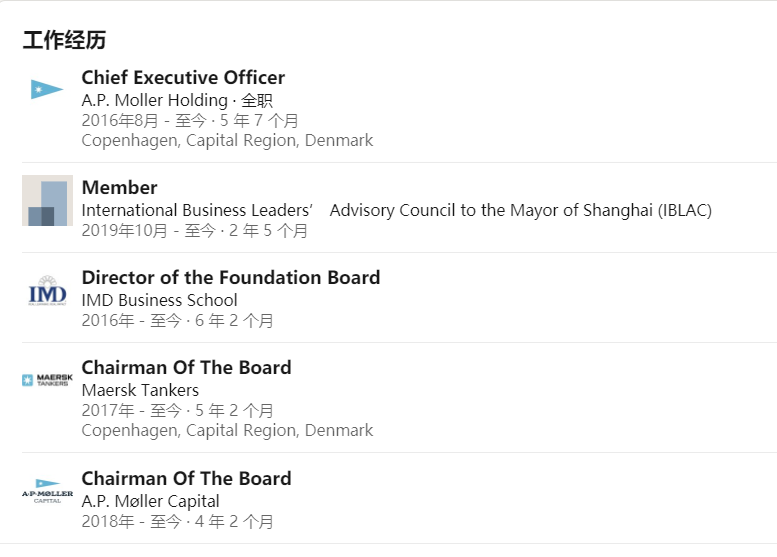Open Chairman Of The Board at A.P. Møller Capital
777x557 pixels.
click(186, 479)
